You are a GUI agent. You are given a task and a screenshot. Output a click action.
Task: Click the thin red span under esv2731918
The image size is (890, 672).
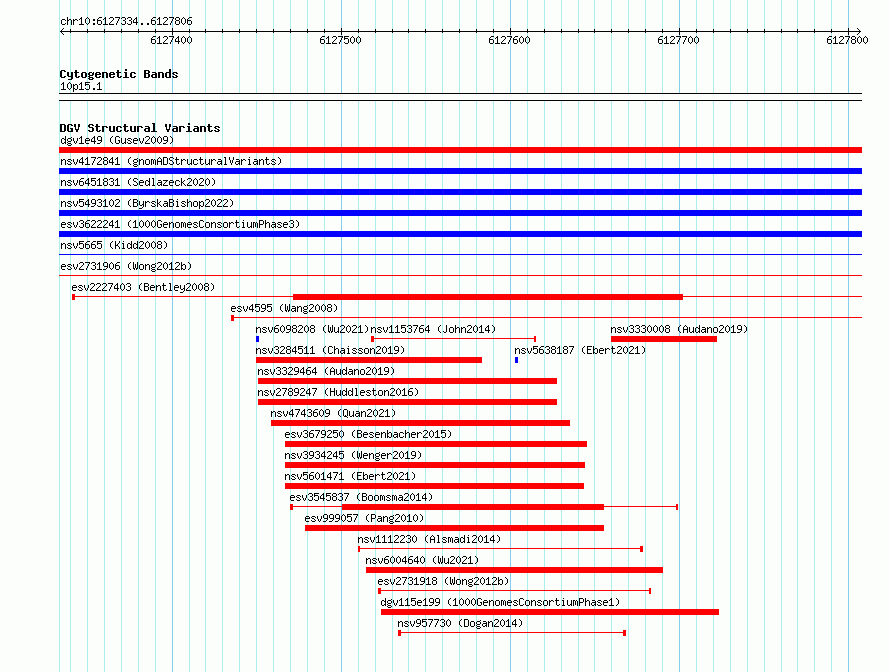coord(514,591)
